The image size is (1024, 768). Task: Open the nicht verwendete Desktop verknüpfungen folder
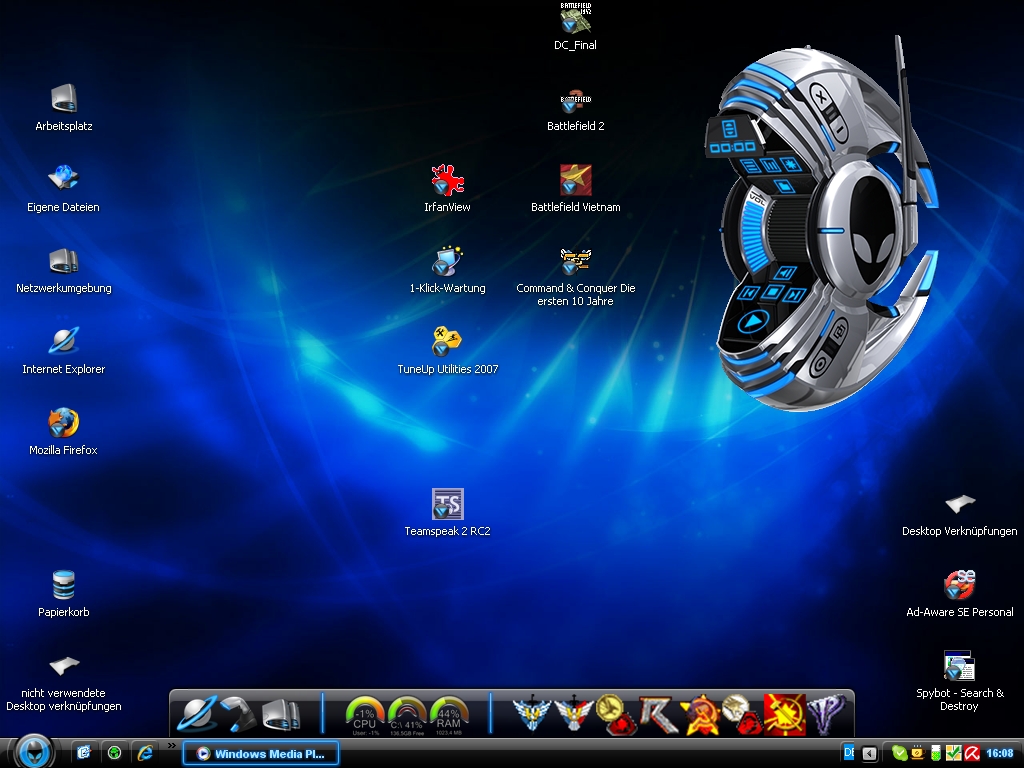[63, 684]
